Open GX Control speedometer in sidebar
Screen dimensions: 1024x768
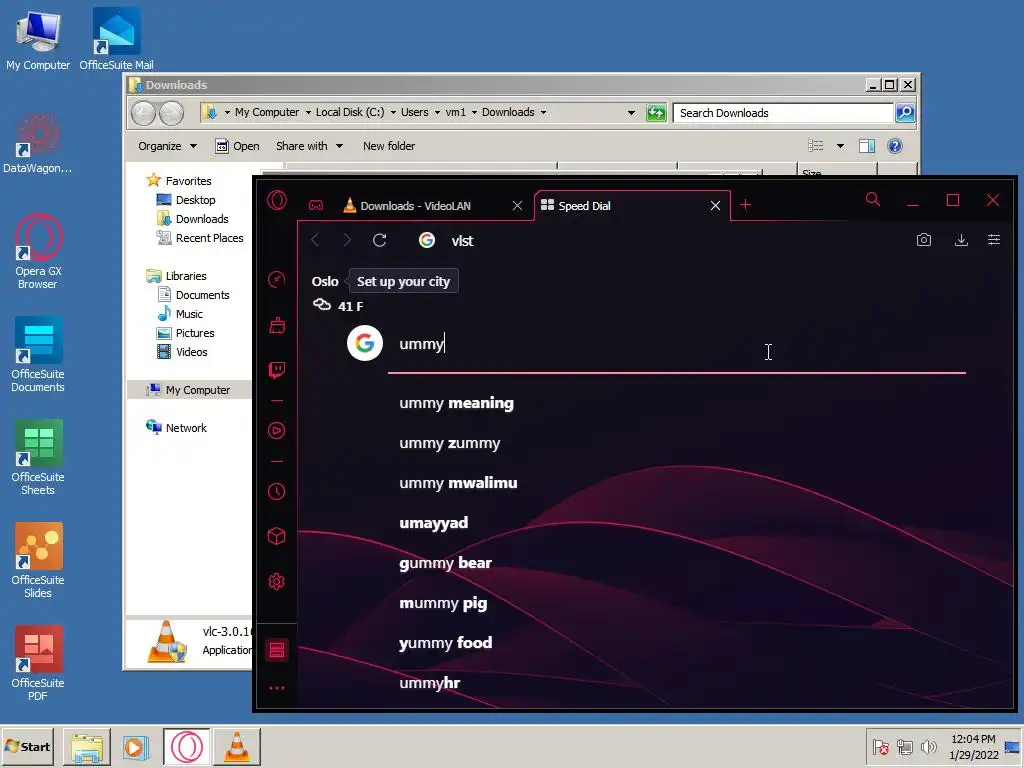coord(277,280)
